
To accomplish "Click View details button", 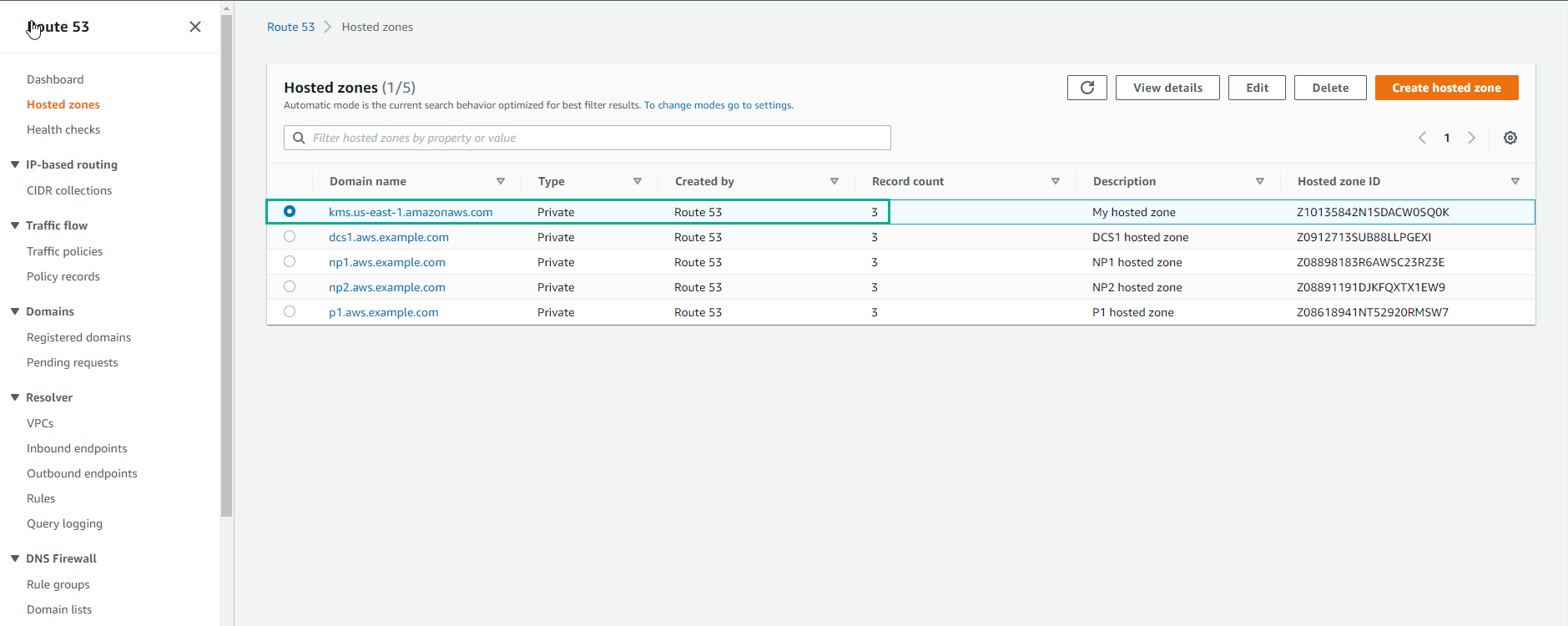I will coord(1167,88).
